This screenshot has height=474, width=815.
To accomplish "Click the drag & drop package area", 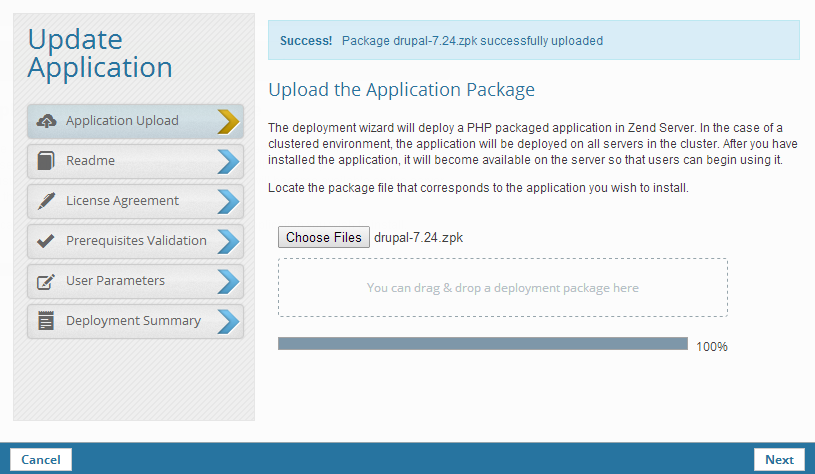I will point(502,288).
